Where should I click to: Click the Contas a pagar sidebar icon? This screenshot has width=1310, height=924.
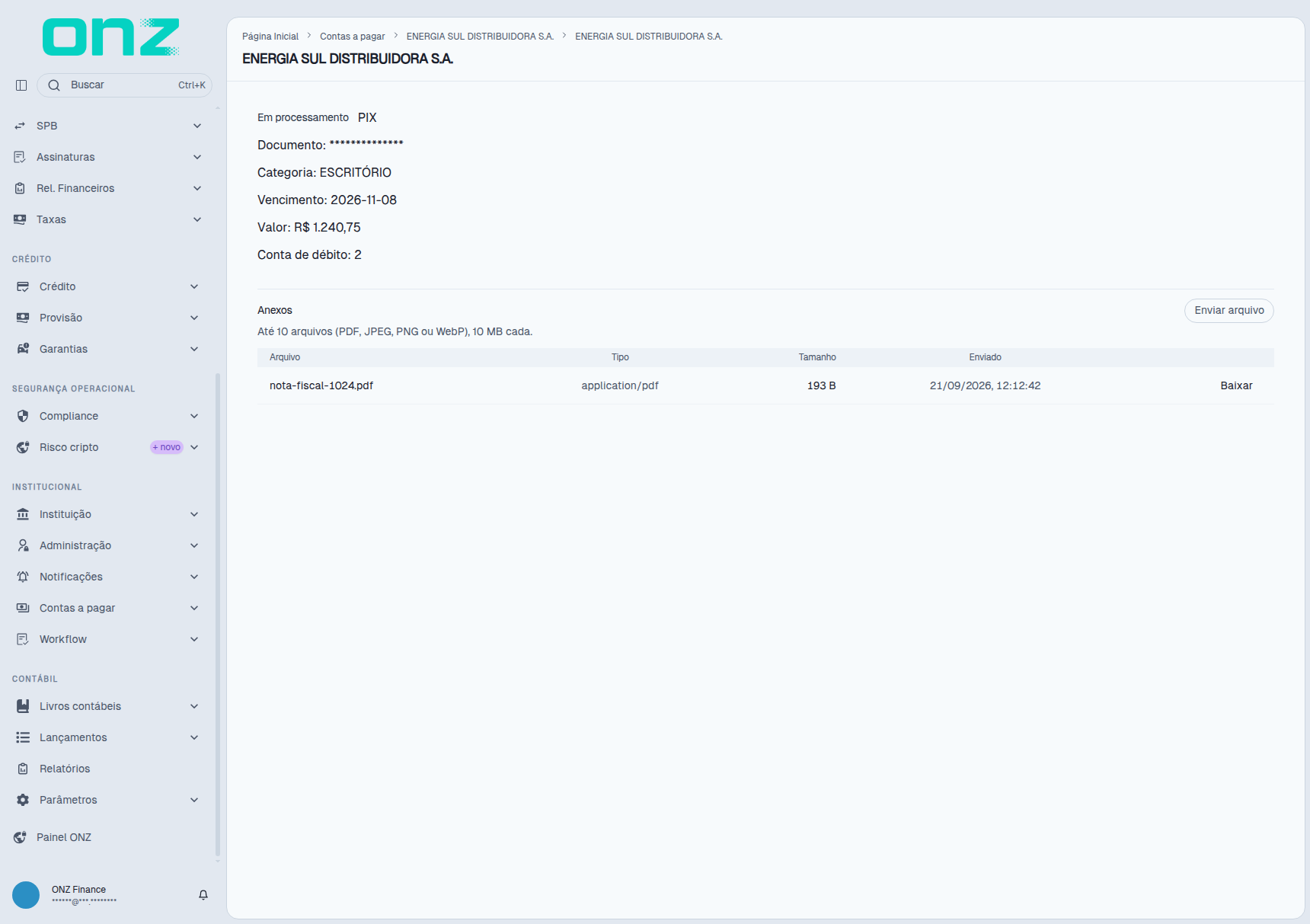23,608
